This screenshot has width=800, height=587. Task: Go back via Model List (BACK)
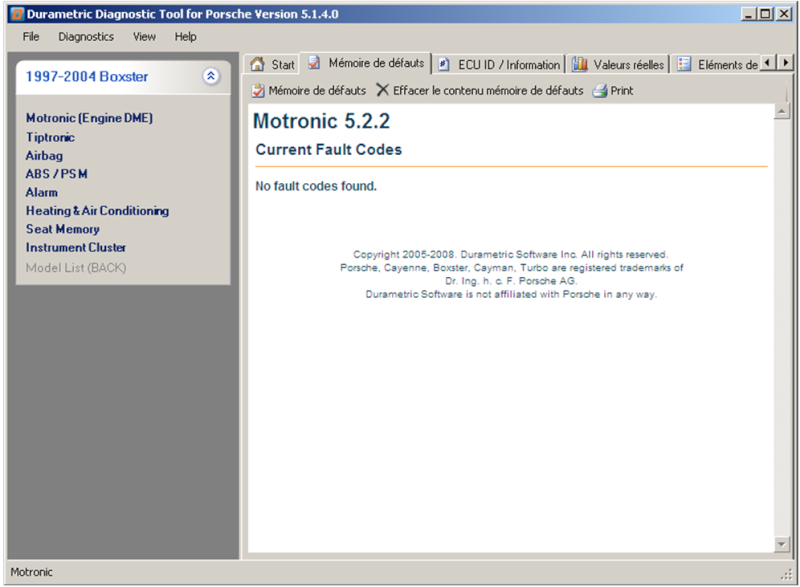pyautogui.click(x=76, y=268)
